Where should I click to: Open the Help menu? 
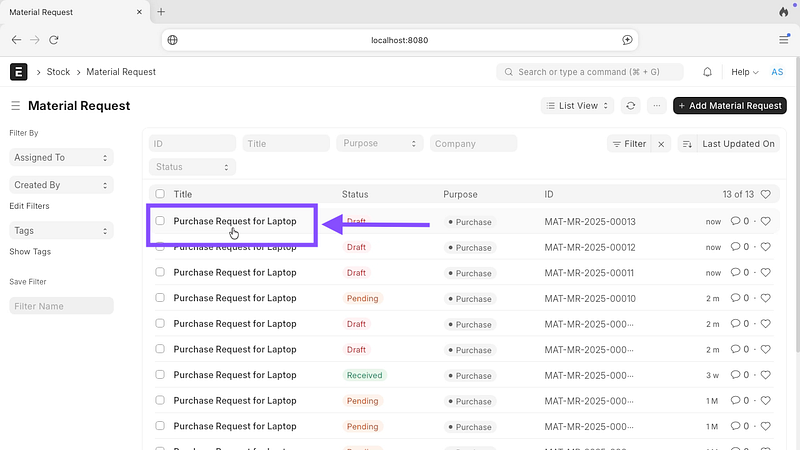point(745,72)
